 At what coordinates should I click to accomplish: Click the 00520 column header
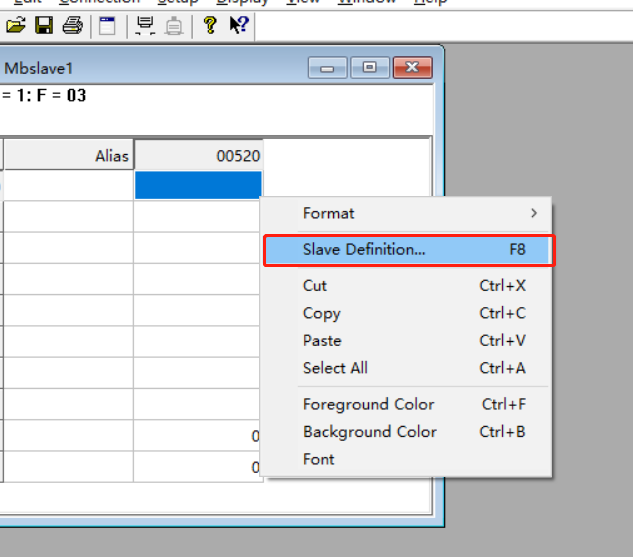(x=198, y=156)
